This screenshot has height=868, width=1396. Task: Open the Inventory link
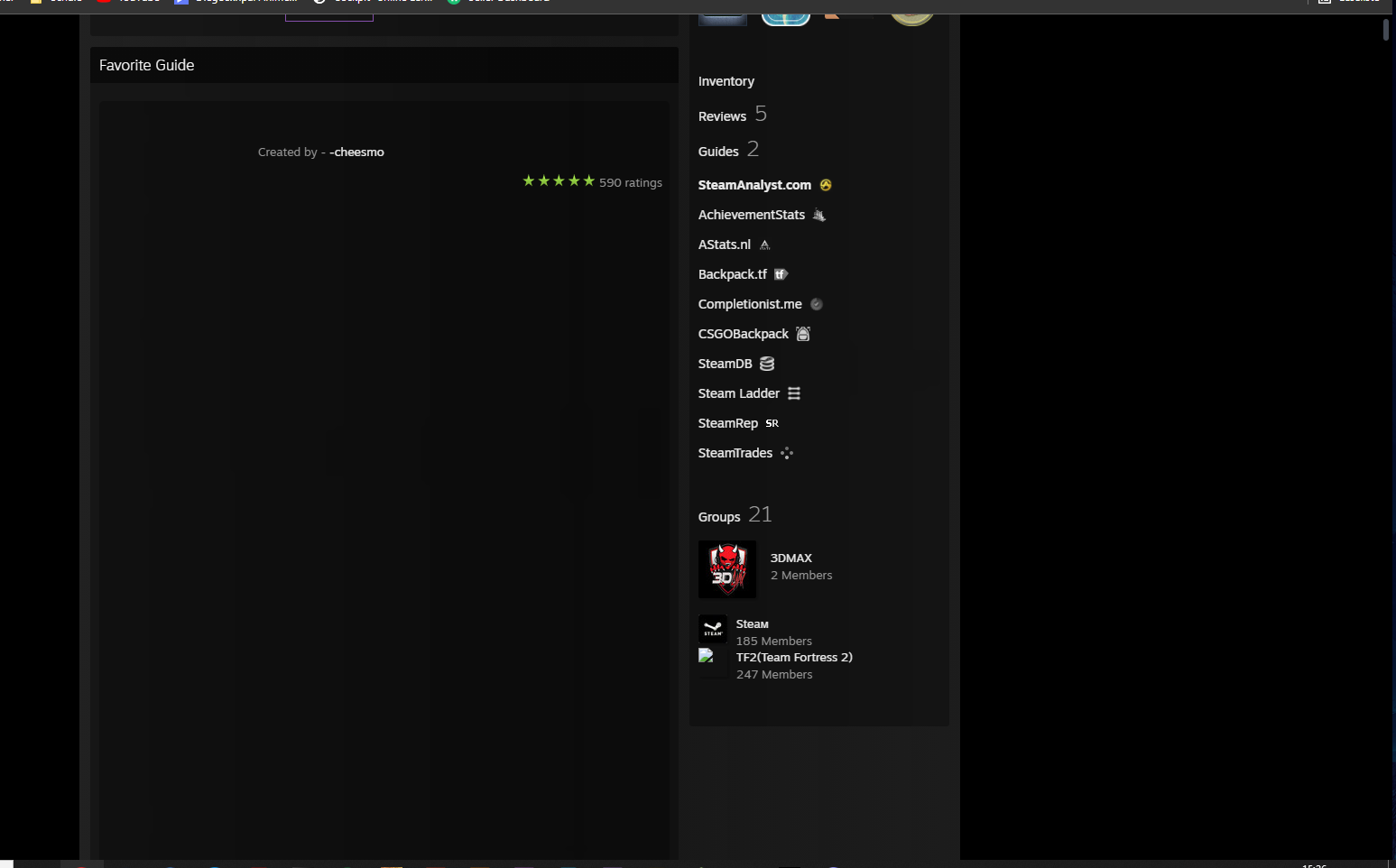coord(726,81)
